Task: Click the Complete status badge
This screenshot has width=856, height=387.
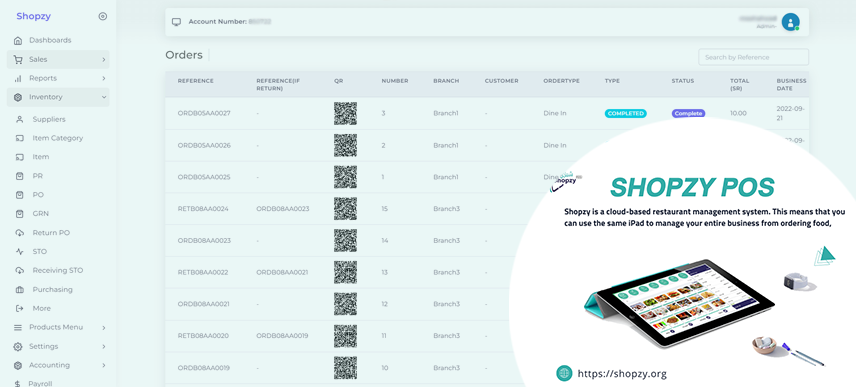Action: click(x=688, y=114)
